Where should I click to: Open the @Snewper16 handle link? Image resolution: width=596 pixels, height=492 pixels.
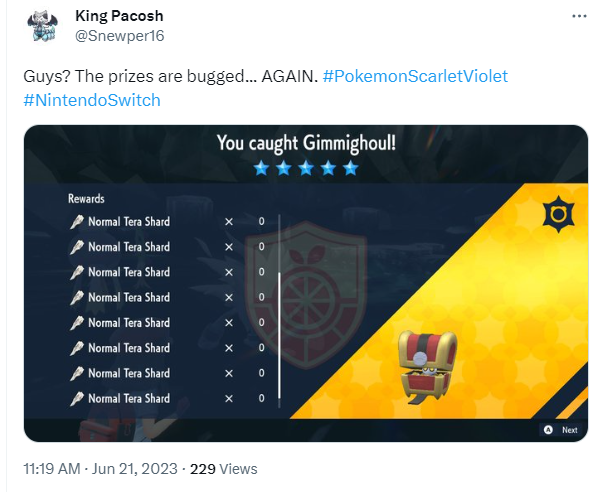(120, 36)
